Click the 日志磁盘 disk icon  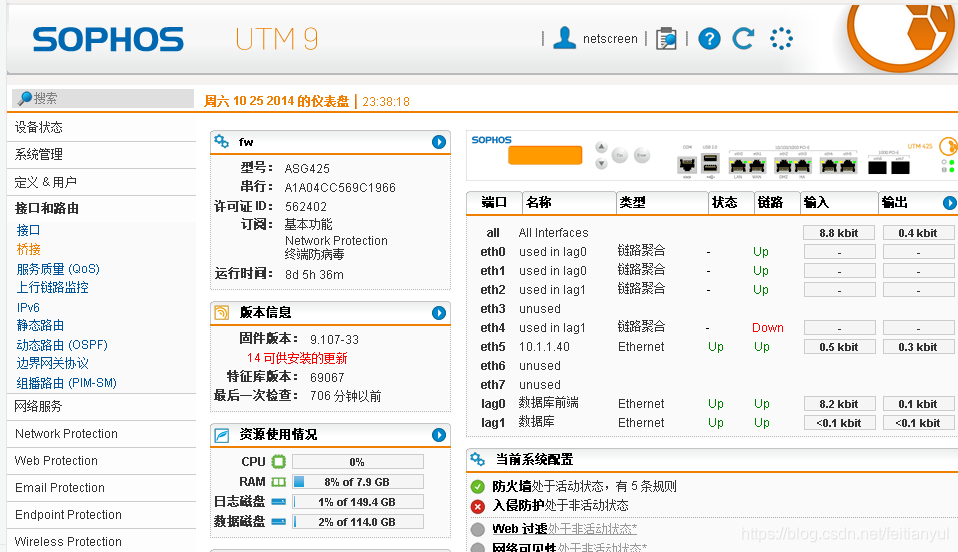[x=279, y=502]
